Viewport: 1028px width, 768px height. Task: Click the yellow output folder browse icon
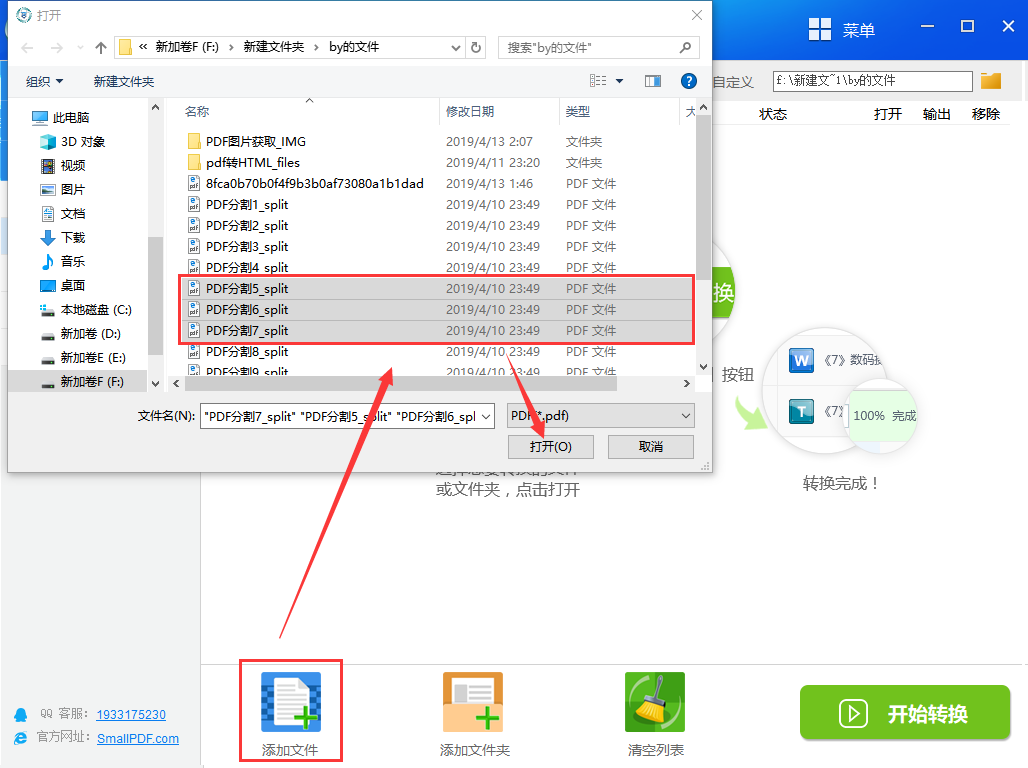pos(991,81)
